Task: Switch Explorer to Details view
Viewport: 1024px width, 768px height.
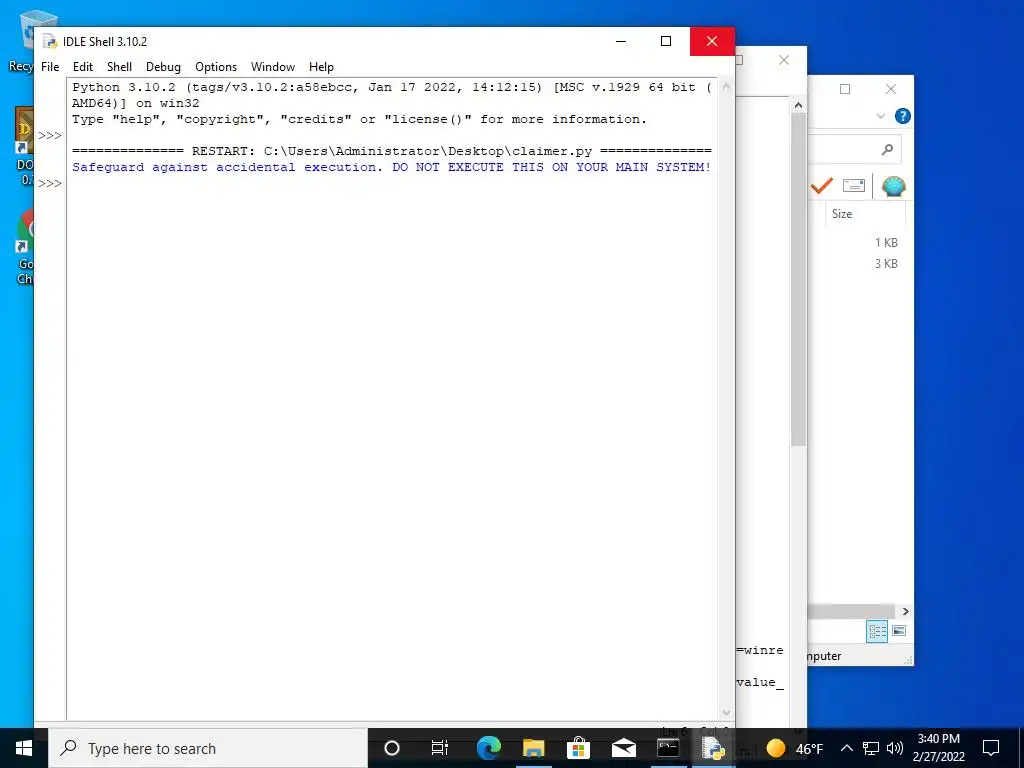Action: pyautogui.click(x=877, y=631)
